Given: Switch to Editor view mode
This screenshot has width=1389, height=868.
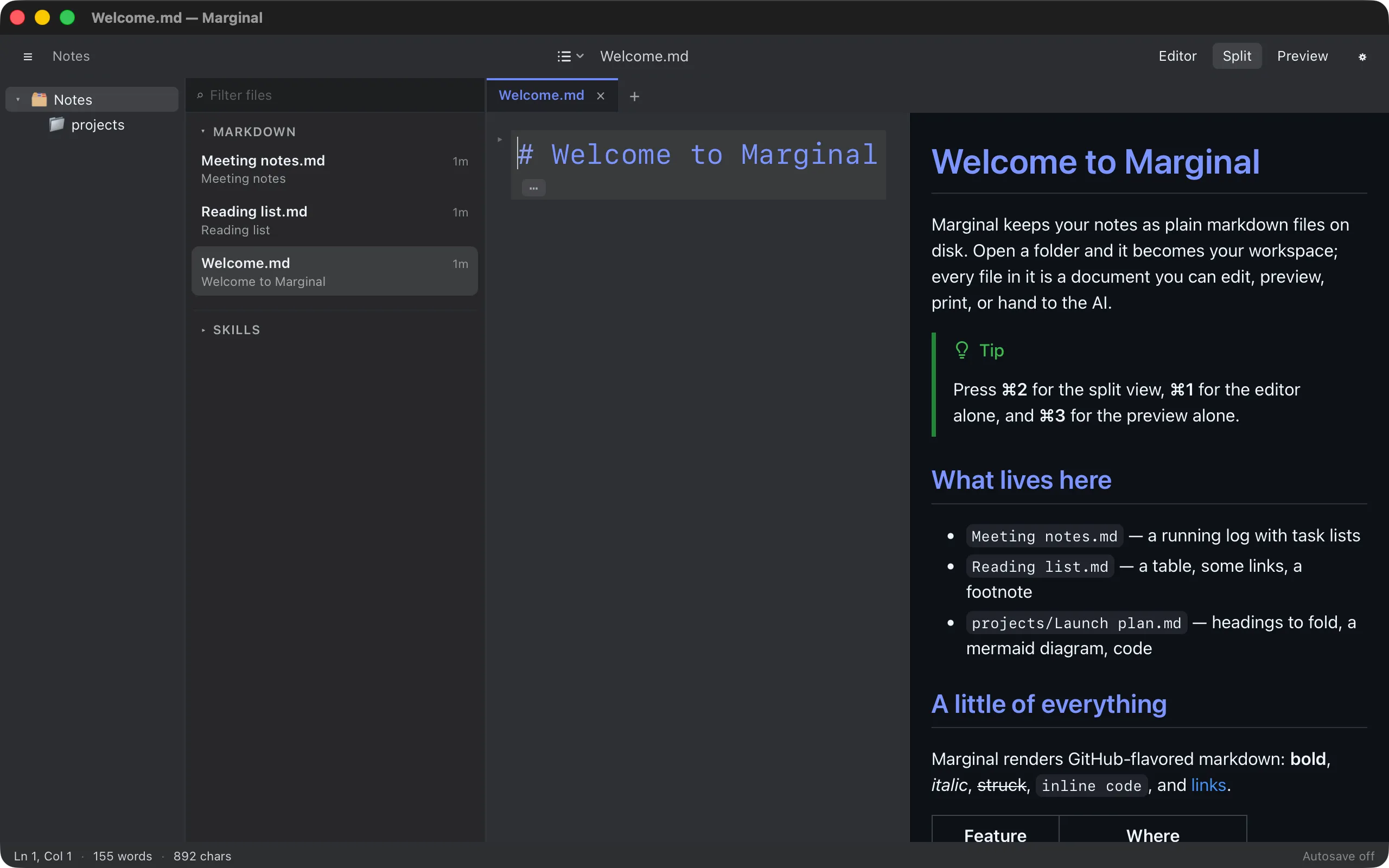Looking at the screenshot, I should 1177,56.
